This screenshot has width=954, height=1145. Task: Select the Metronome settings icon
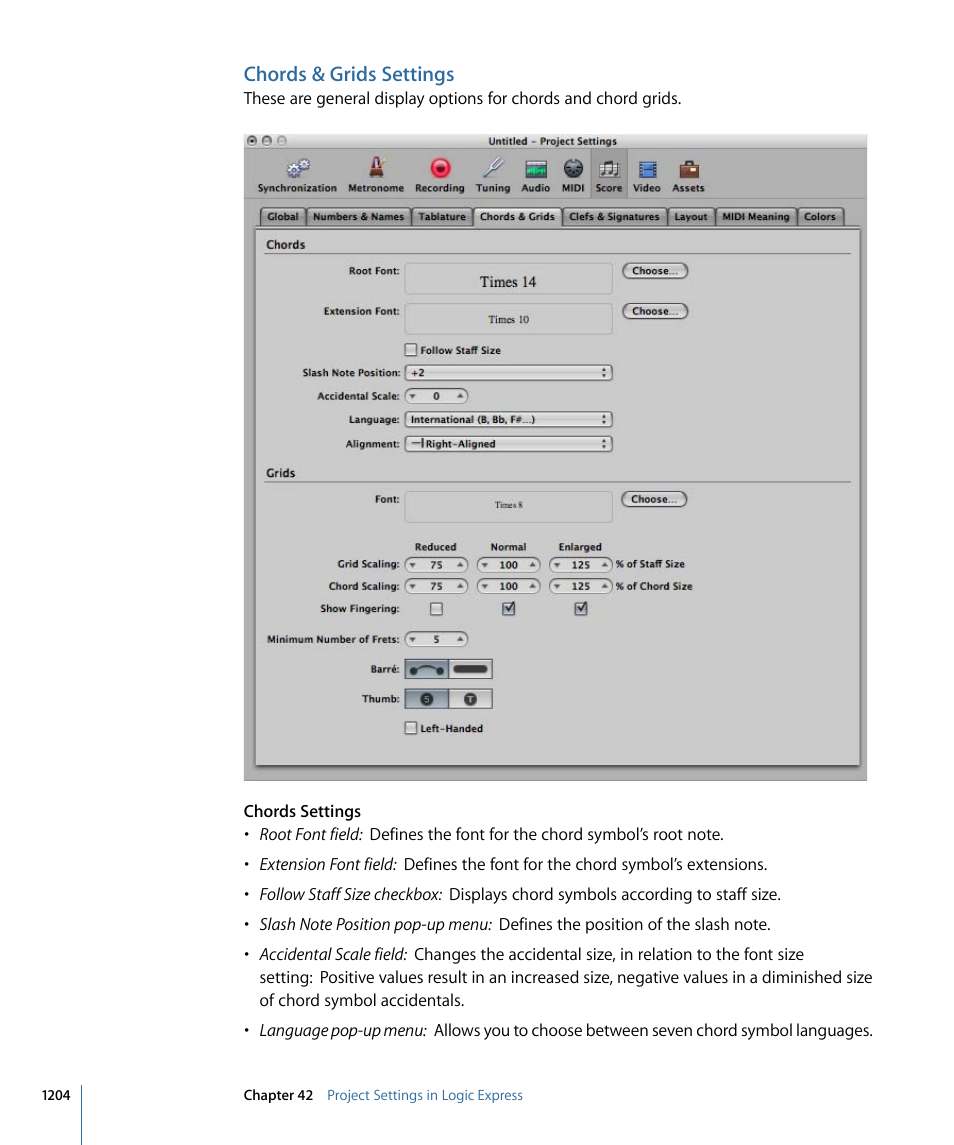coord(376,170)
